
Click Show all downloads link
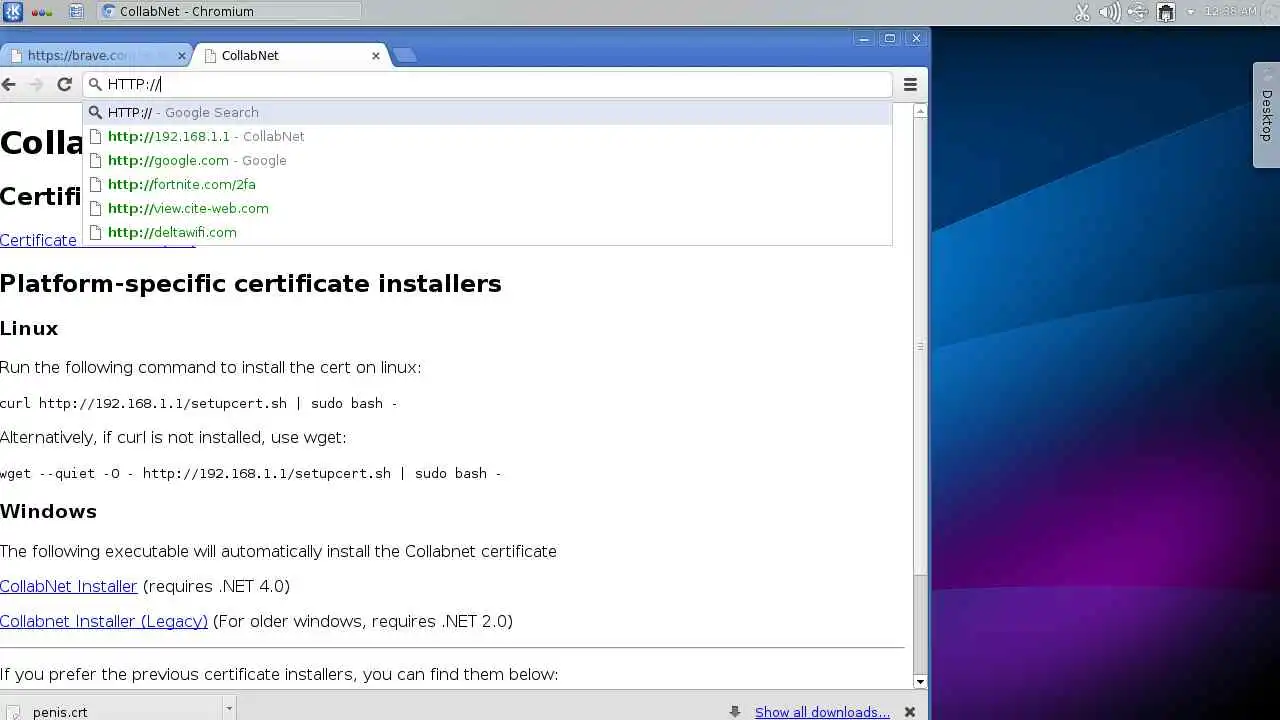coord(822,712)
